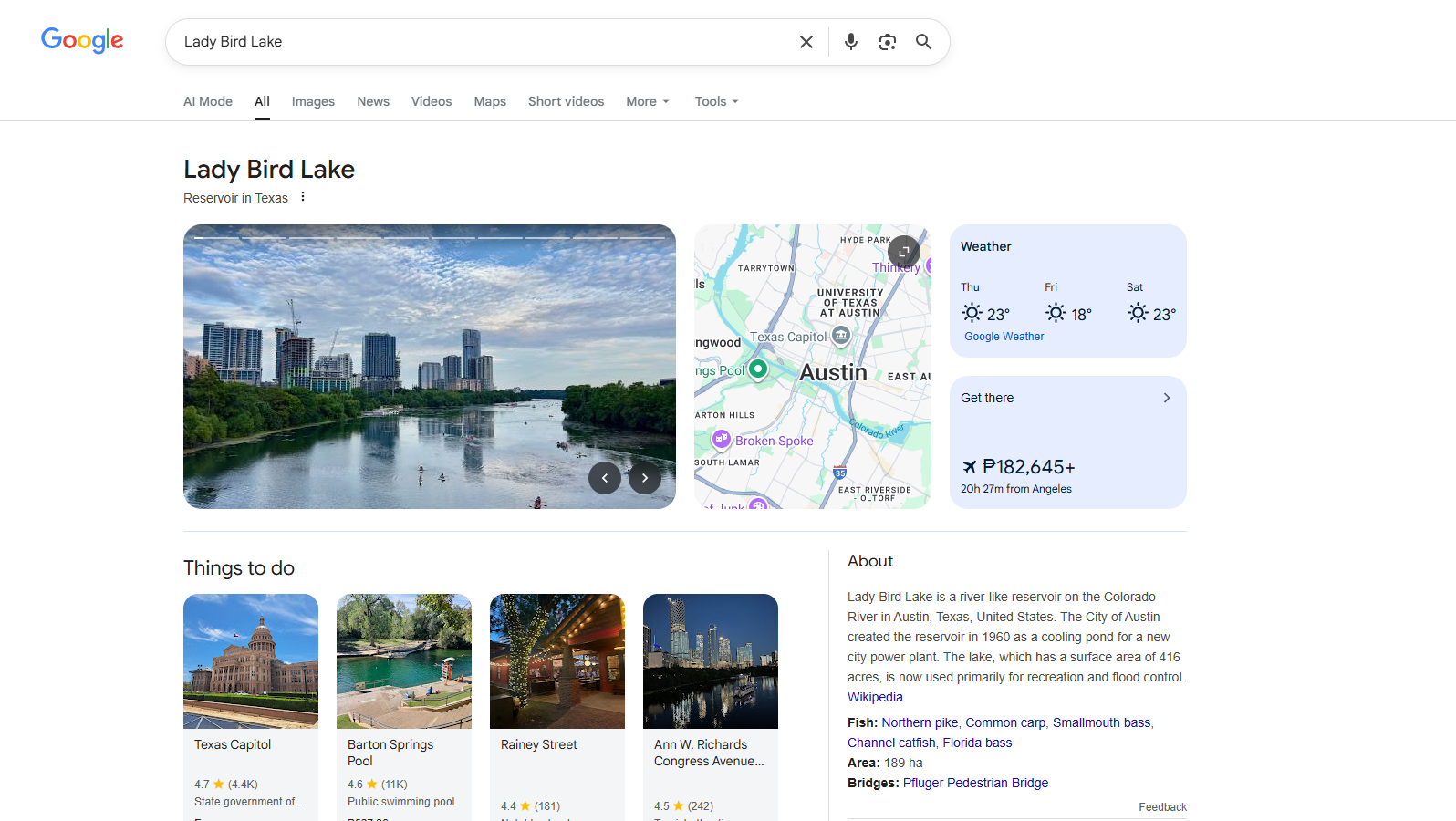
Task: Show next photo in the image carousel
Action: (x=644, y=478)
